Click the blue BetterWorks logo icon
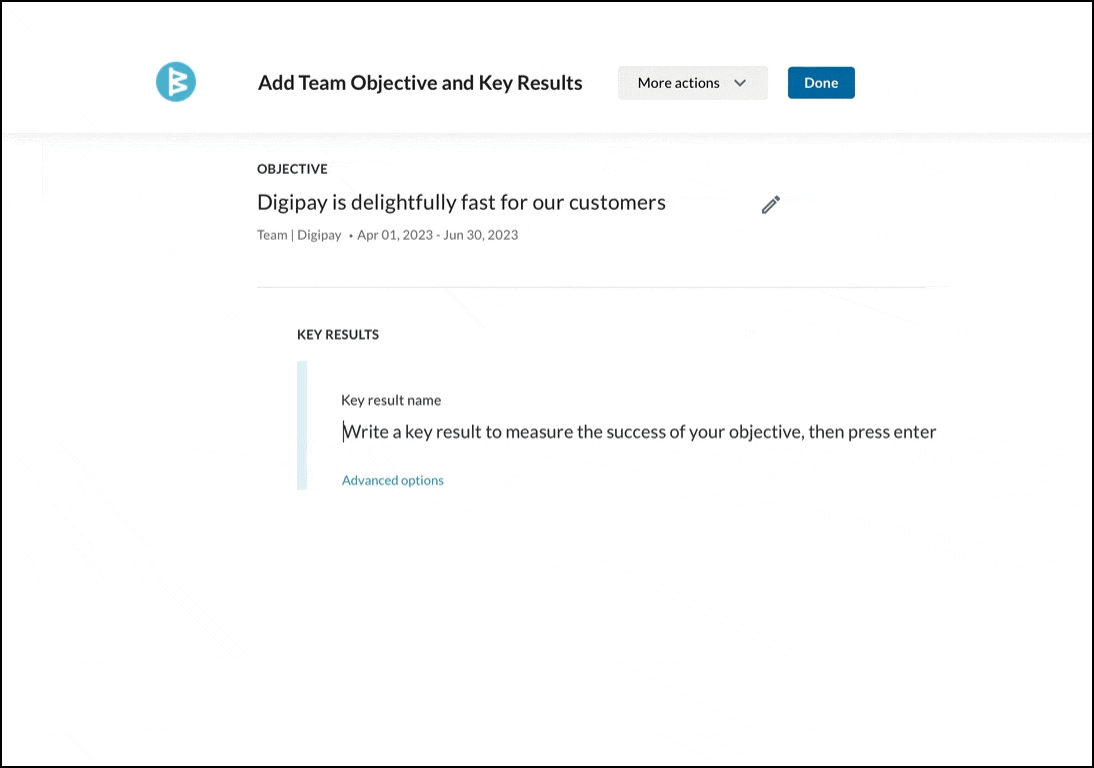The height and width of the screenshot is (768, 1094). tap(176, 82)
